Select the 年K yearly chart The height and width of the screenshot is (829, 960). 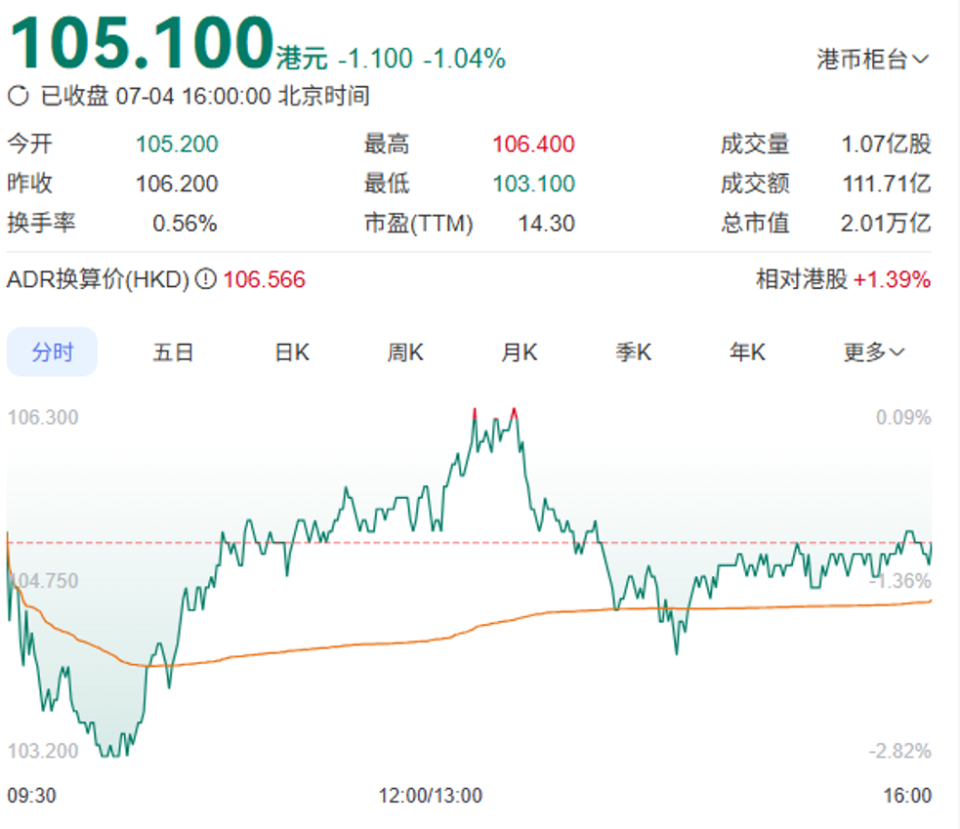coord(746,351)
